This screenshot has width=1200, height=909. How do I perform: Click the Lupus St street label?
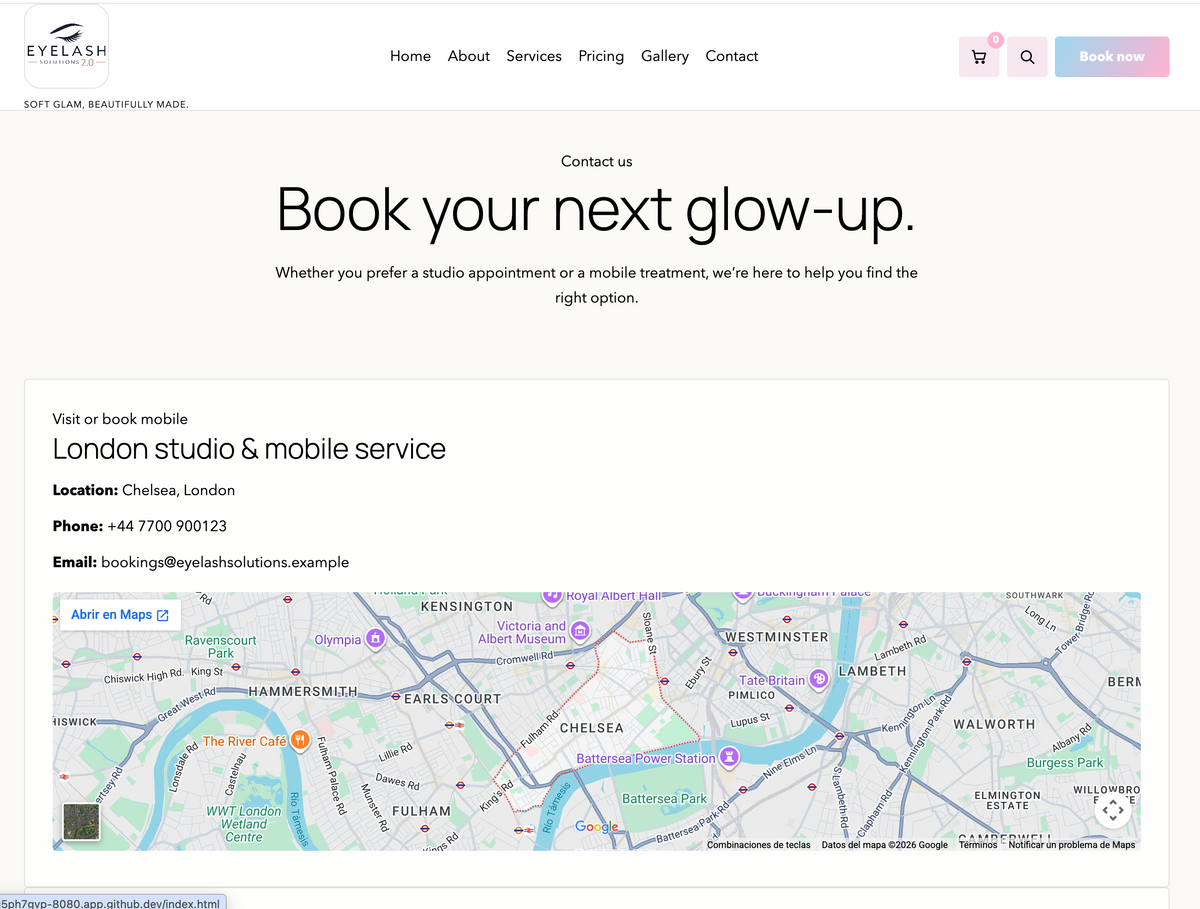pyautogui.click(x=750, y=719)
